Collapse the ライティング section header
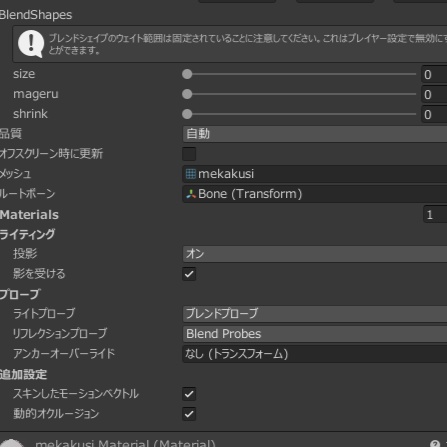This screenshot has height=447, width=447. [x=27, y=234]
